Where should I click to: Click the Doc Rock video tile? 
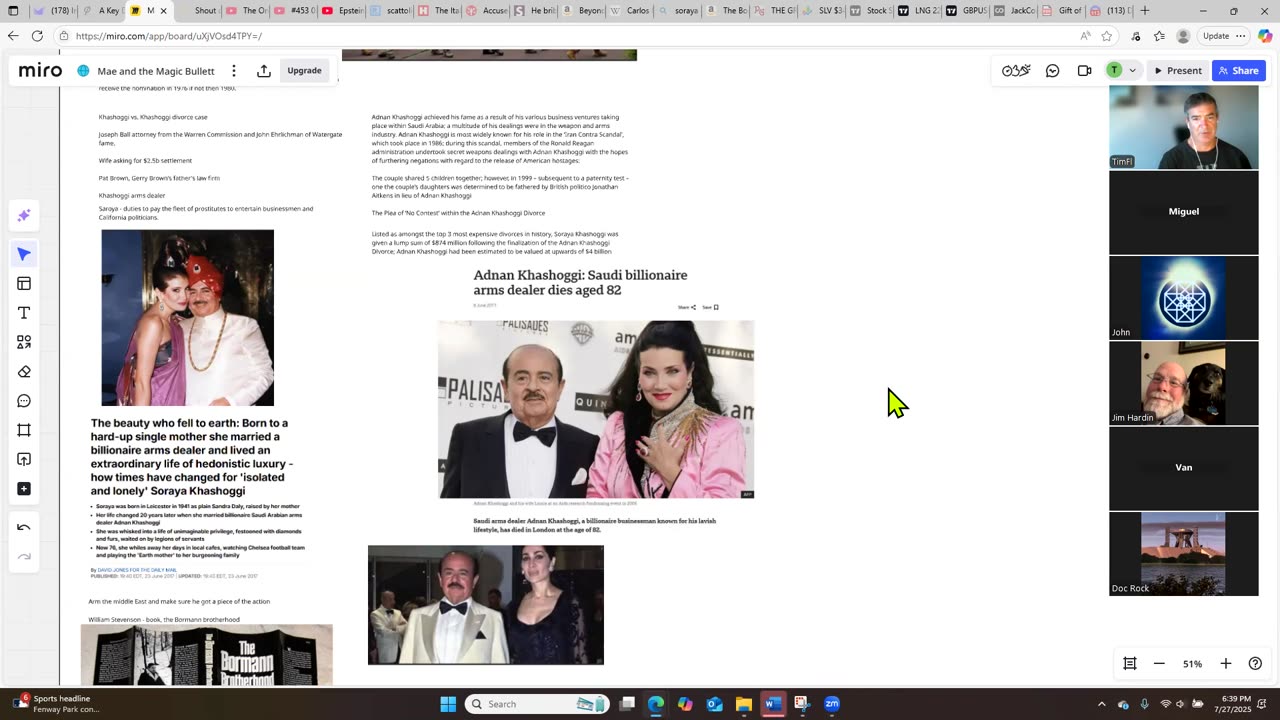1184,554
